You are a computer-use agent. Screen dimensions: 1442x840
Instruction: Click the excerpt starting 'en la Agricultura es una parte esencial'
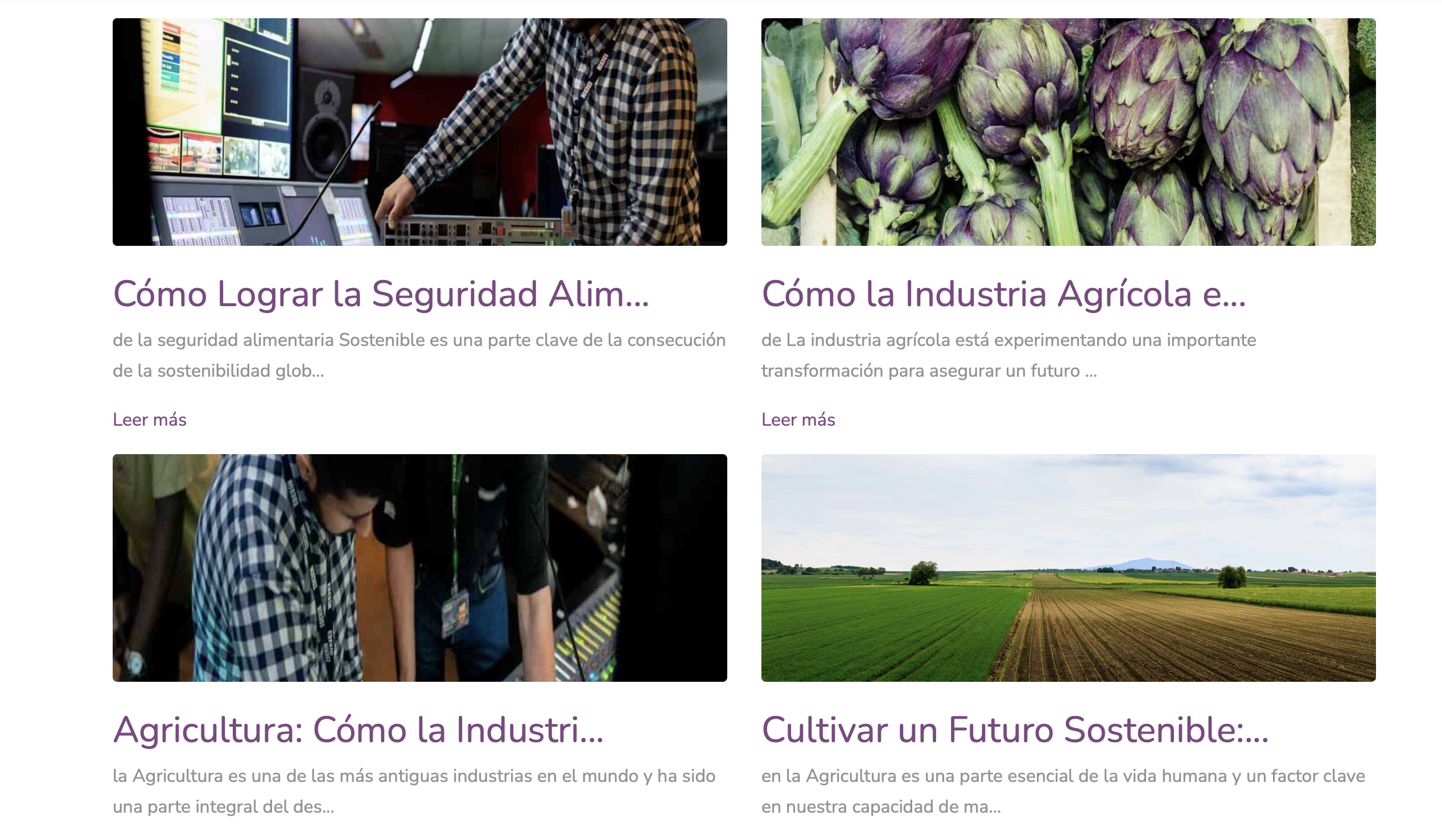point(1062,792)
